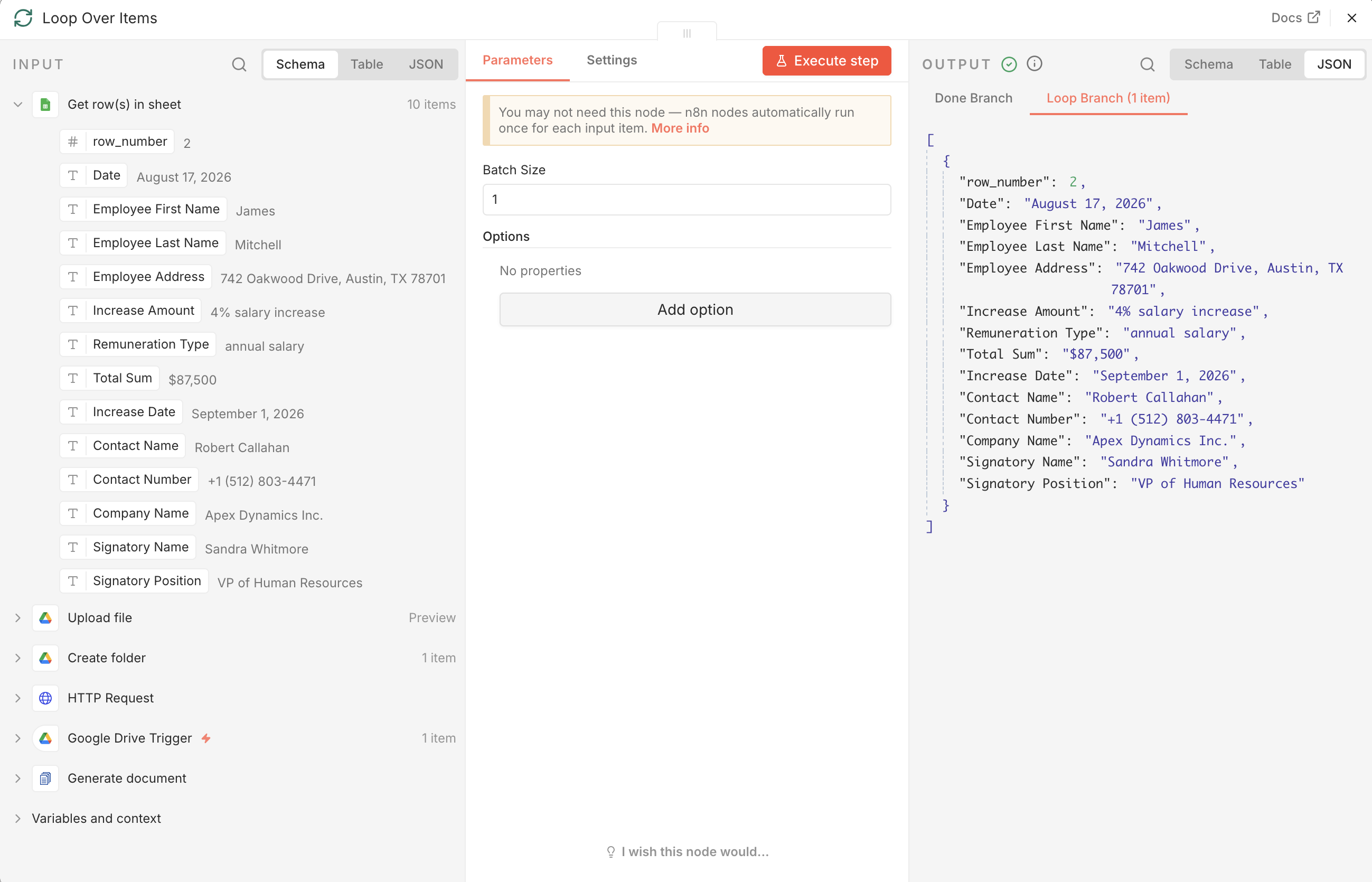Collapse the Get row(s) in sheet node

(x=18, y=104)
